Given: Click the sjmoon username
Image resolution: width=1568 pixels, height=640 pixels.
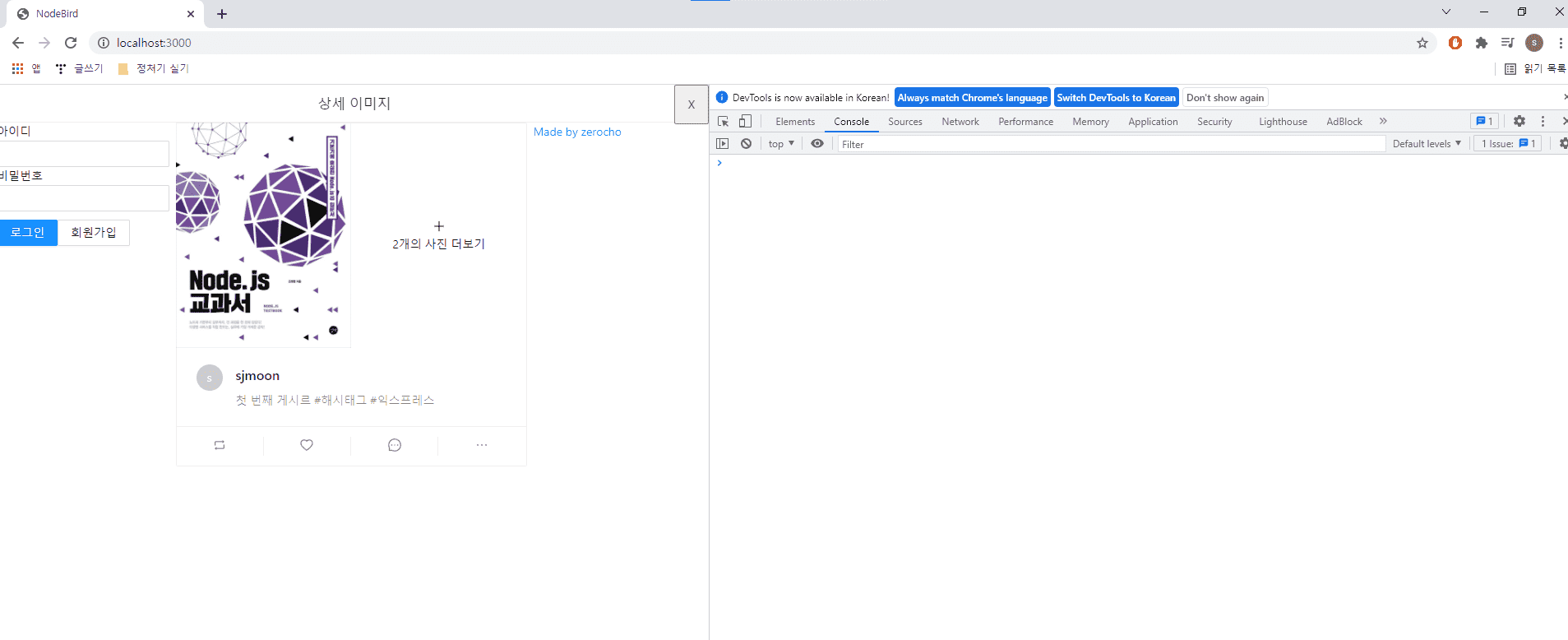Looking at the screenshot, I should coord(257,376).
